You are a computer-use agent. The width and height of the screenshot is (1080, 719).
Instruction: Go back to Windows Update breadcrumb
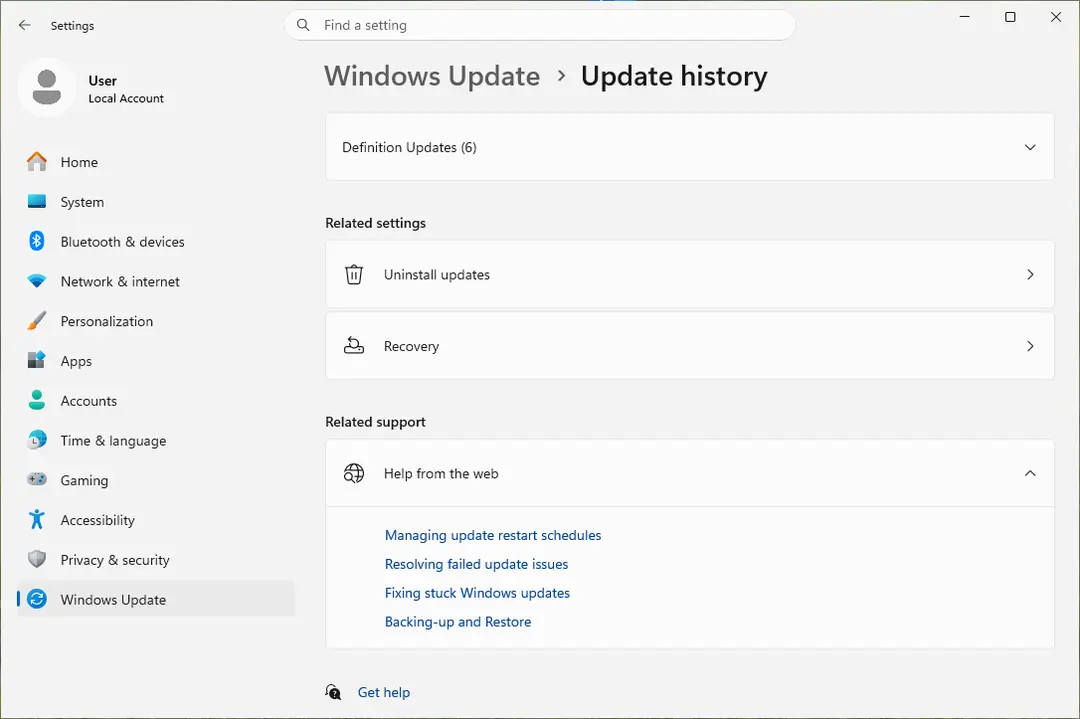point(433,76)
